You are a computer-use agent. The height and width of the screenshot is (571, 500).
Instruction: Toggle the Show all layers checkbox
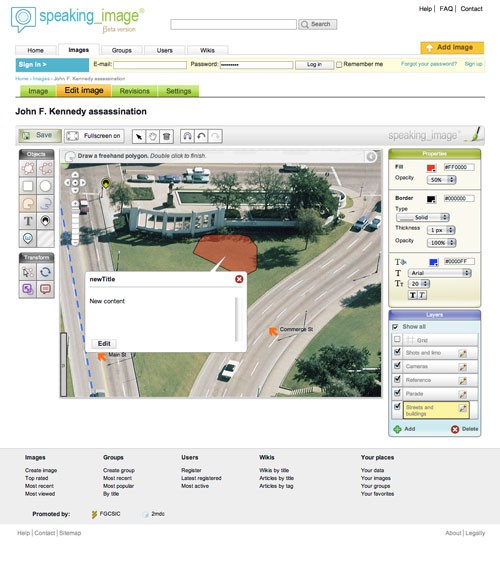point(395,327)
